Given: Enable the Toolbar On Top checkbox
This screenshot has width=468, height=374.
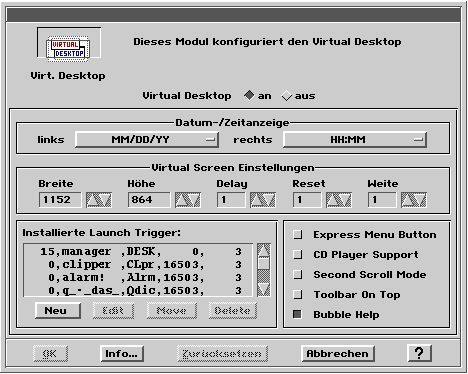Looking at the screenshot, I should tap(297, 295).
